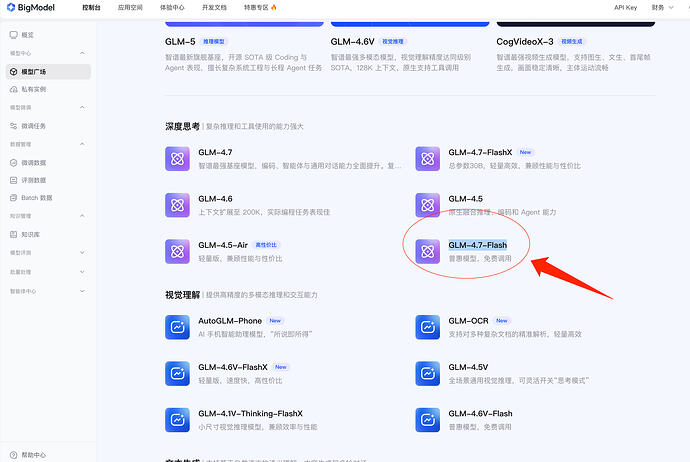Image resolution: width=690 pixels, height=462 pixels.
Task: Select the GLM-4.6V-Flash model icon
Action: [428, 420]
